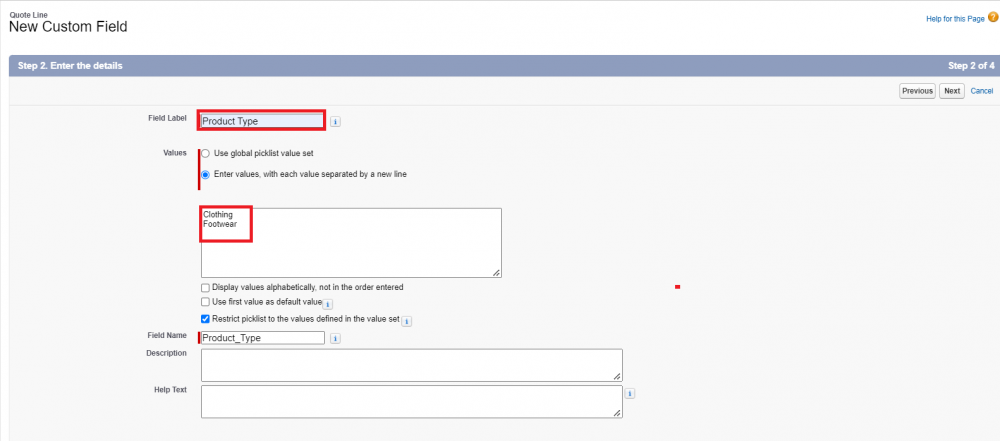Enable Use first value as default value
Image resolution: width=1000 pixels, height=441 pixels.
tap(205, 302)
